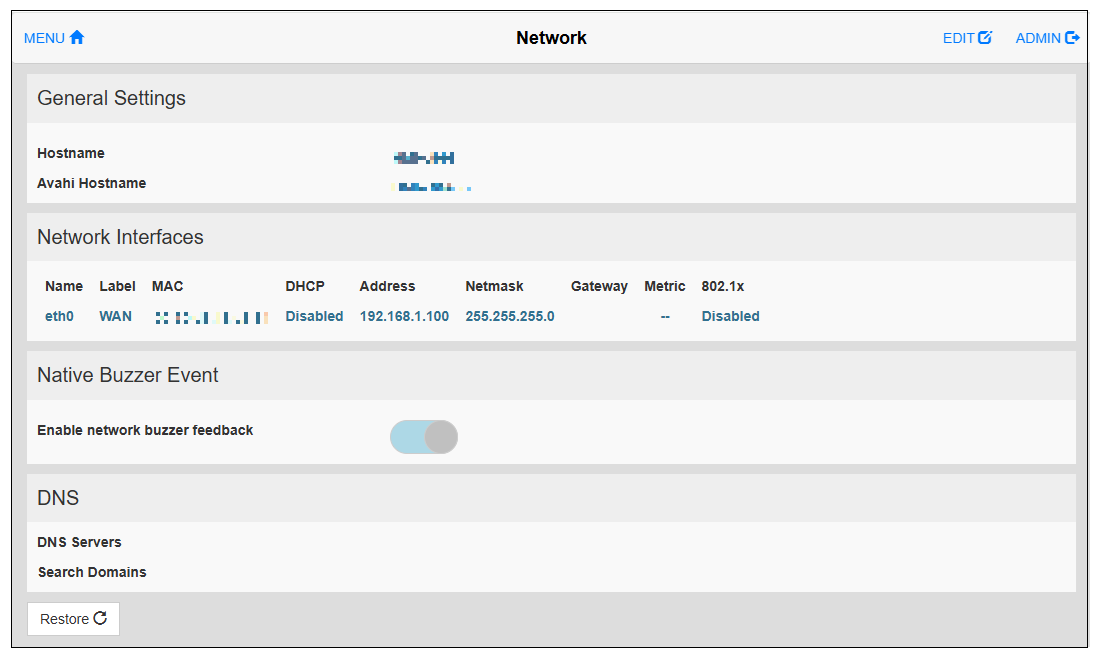1101x659 pixels.
Task: Click the edit pencil icon
Action: pyautogui.click(x=985, y=38)
